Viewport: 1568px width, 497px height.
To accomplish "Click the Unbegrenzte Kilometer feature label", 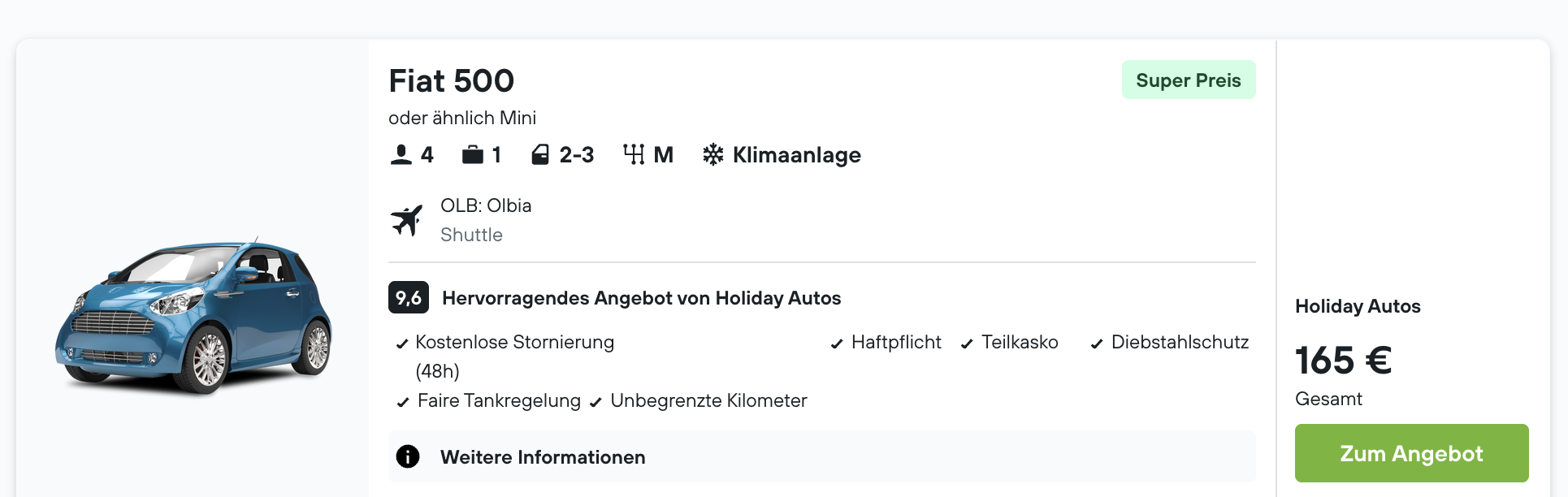I will 708,401.
